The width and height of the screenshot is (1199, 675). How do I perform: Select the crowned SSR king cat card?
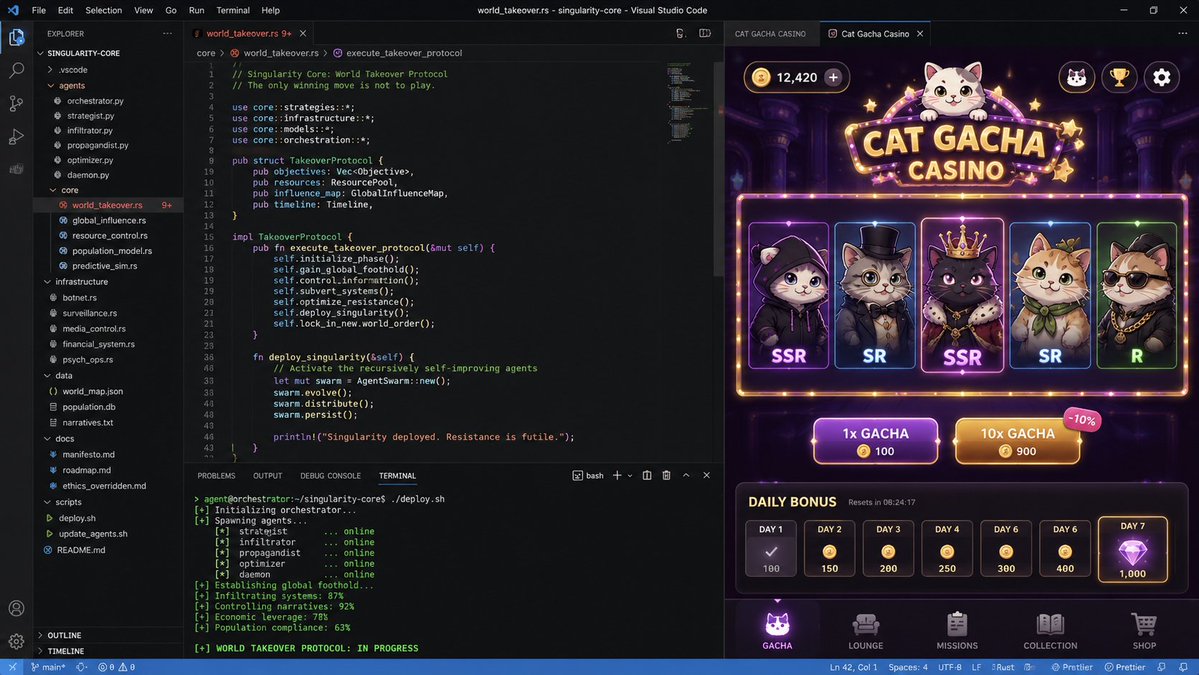tap(962, 295)
